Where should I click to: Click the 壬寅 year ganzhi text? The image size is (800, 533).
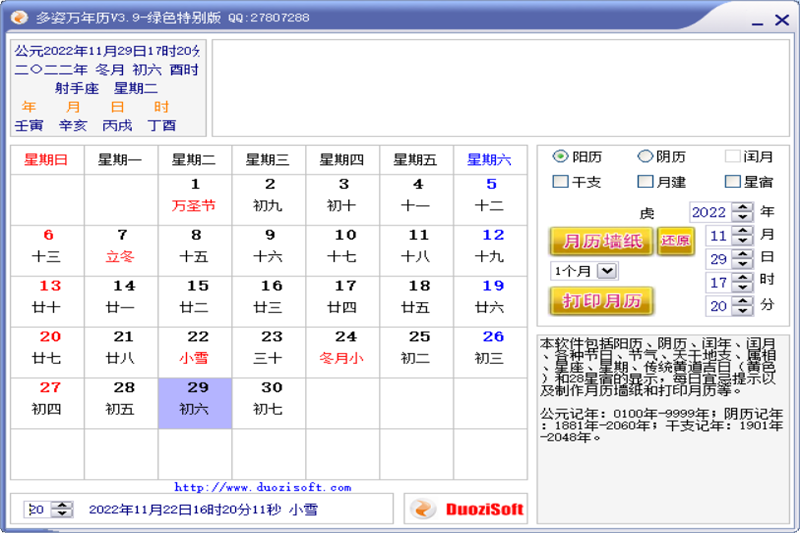29,125
